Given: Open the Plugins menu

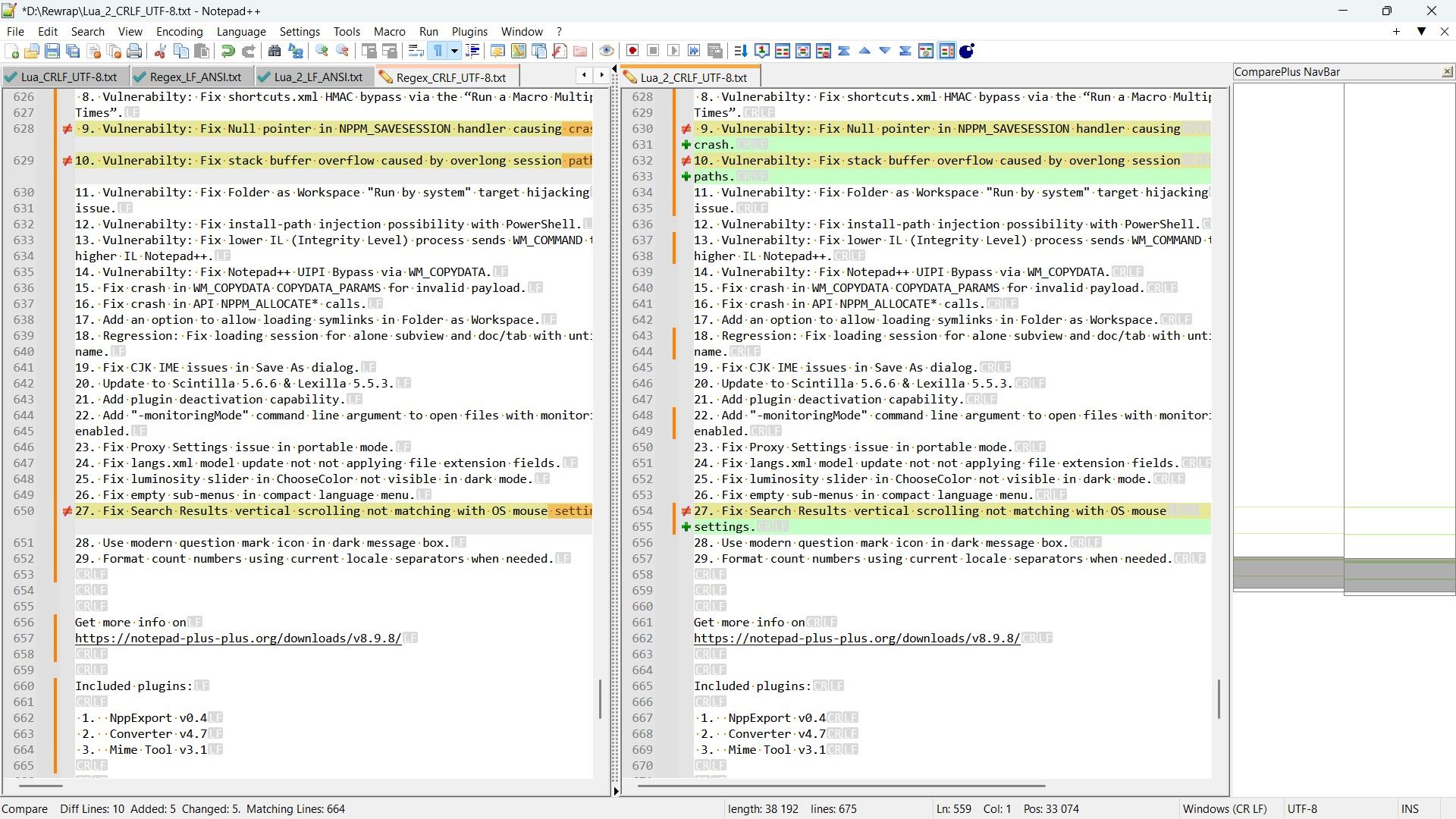Looking at the screenshot, I should tap(469, 32).
